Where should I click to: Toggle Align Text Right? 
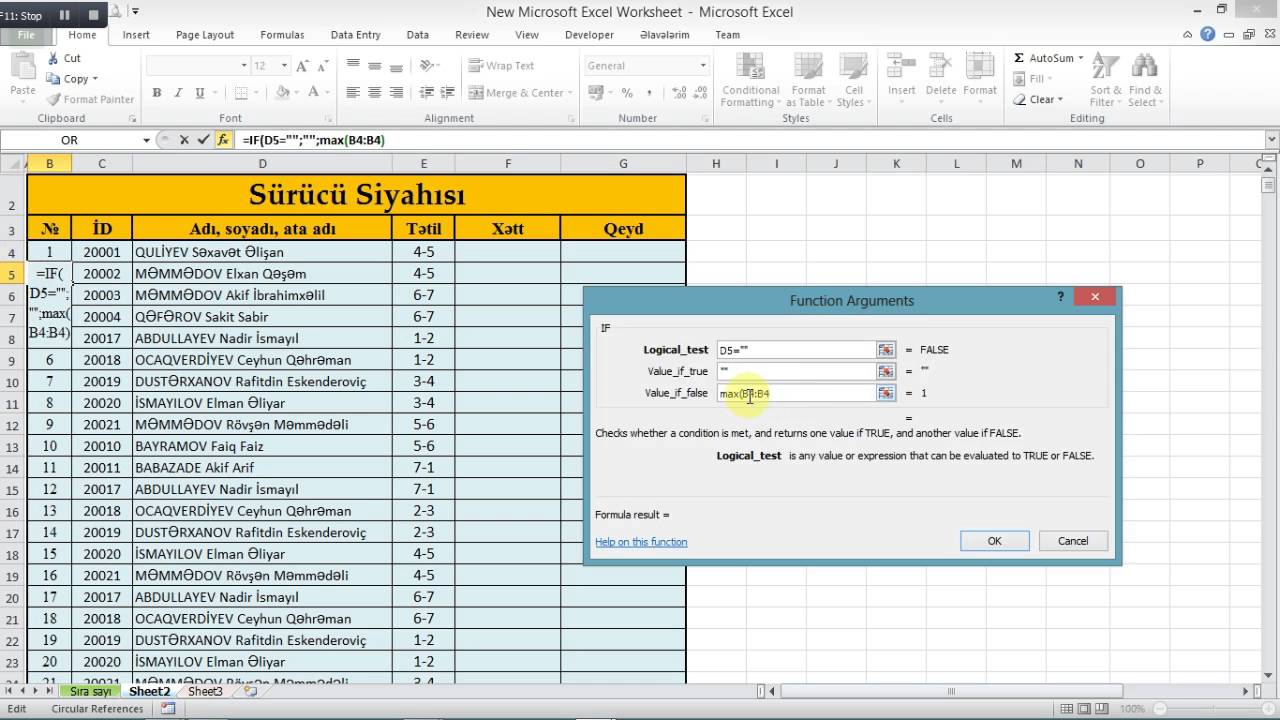[x=397, y=93]
